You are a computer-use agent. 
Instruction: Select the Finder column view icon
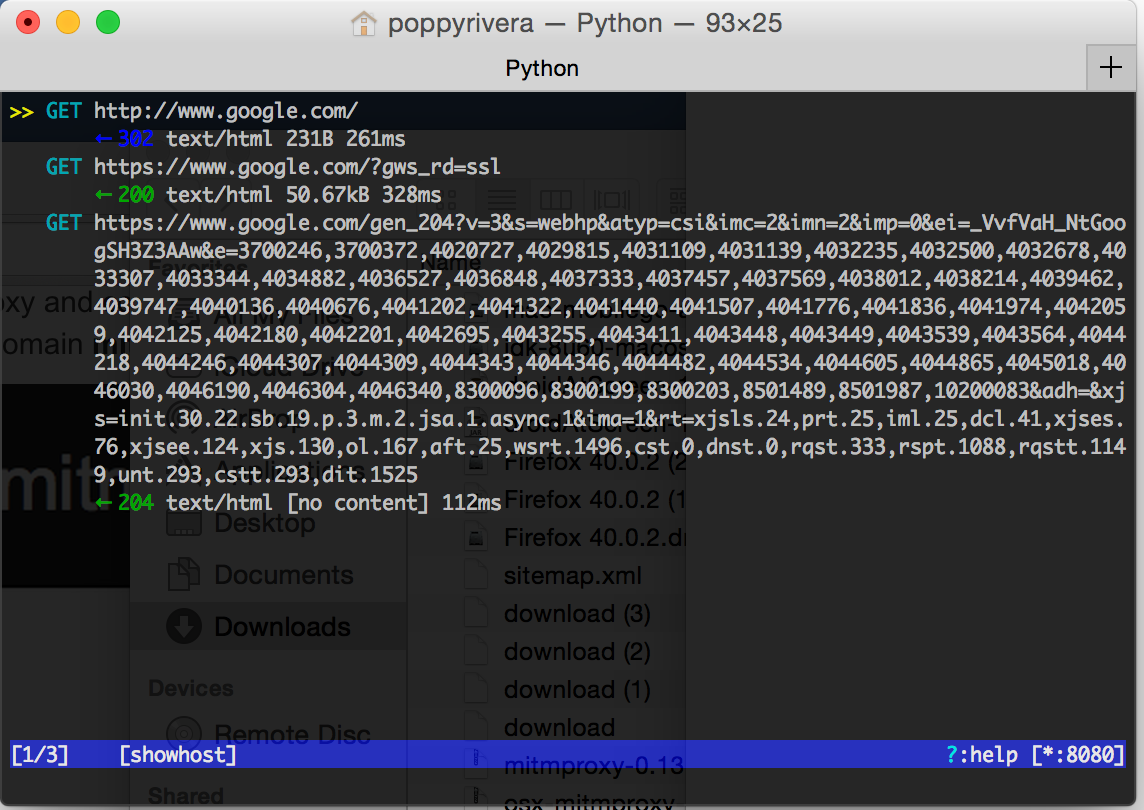[556, 198]
